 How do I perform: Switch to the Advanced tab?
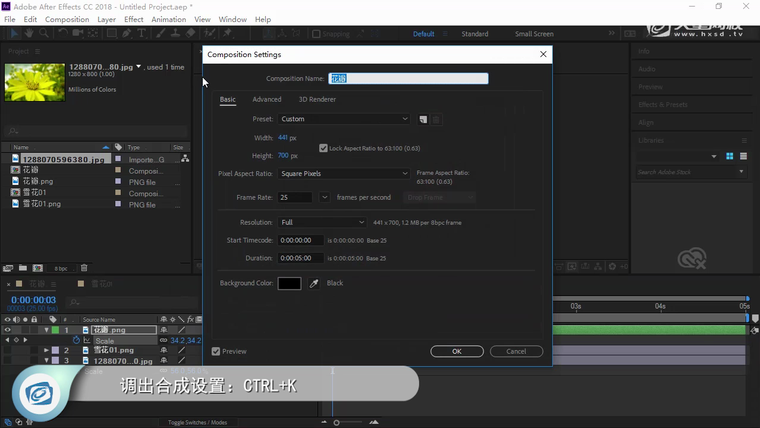click(x=267, y=100)
